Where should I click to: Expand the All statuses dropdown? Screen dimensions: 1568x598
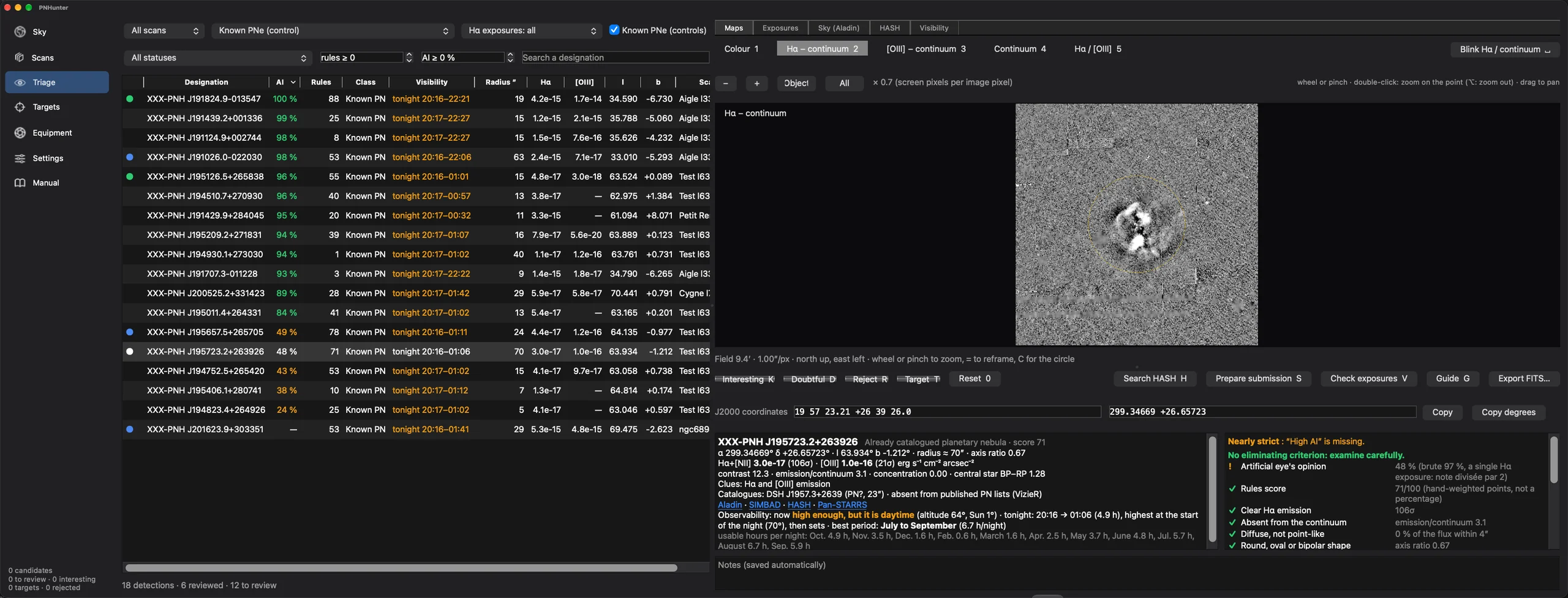coord(217,58)
